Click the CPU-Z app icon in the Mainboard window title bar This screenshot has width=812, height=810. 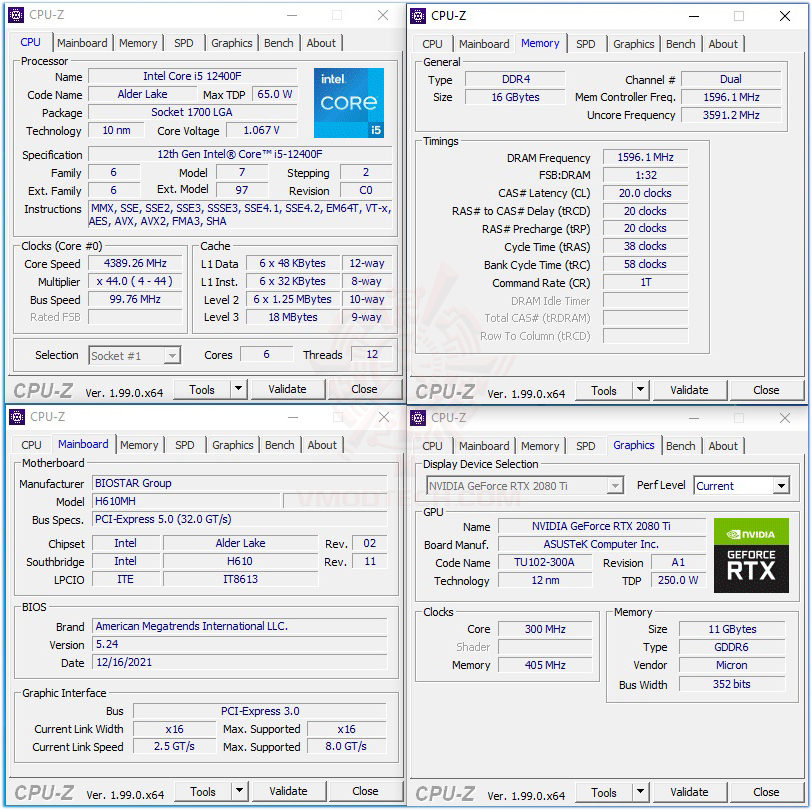pyautogui.click(x=17, y=417)
